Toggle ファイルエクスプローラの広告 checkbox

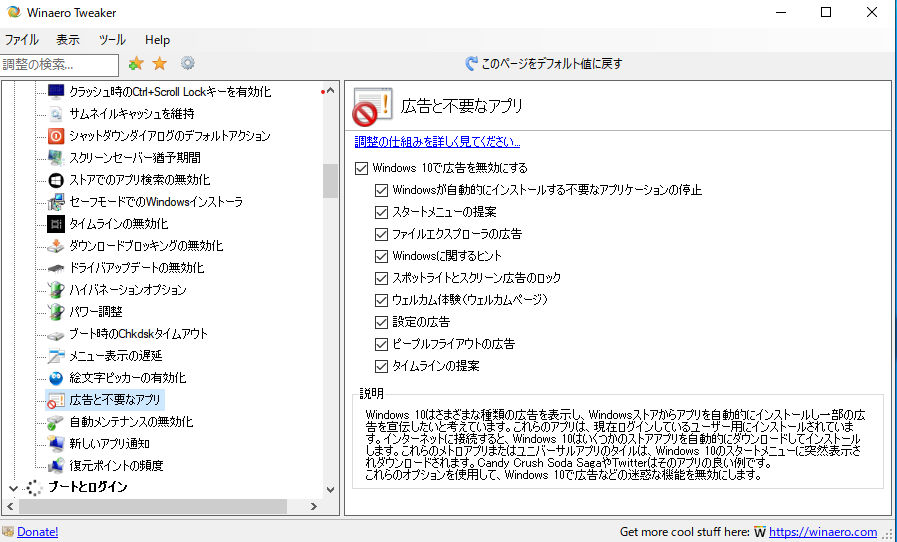pos(381,234)
